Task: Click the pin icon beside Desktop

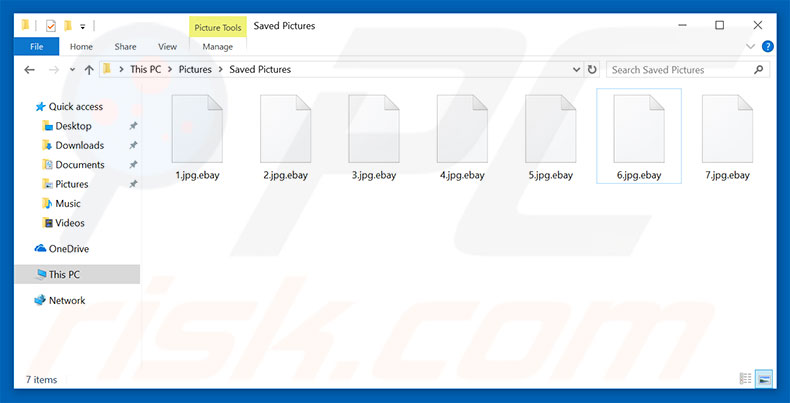Action: [133, 126]
